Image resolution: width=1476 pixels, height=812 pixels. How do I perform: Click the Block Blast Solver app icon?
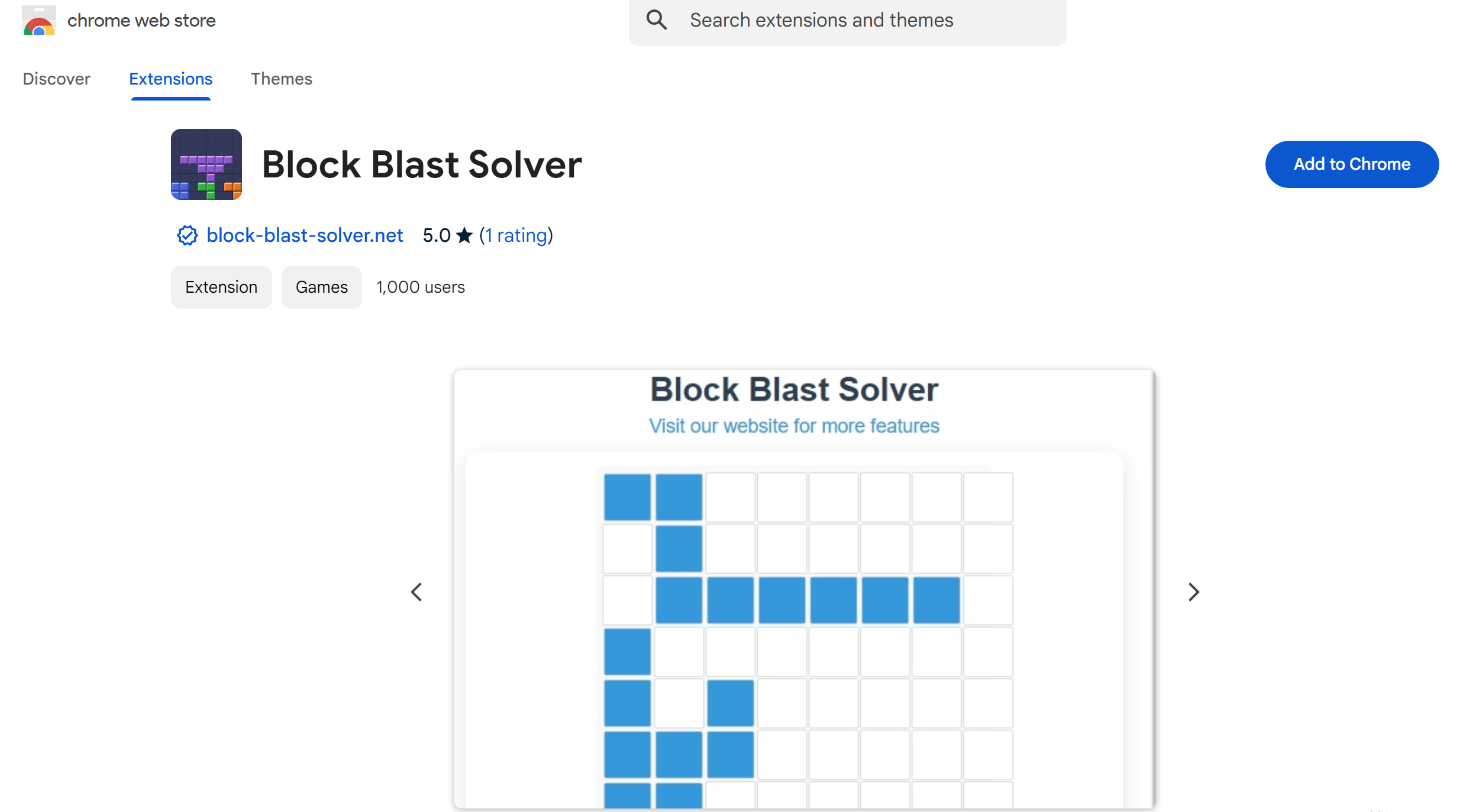(206, 164)
